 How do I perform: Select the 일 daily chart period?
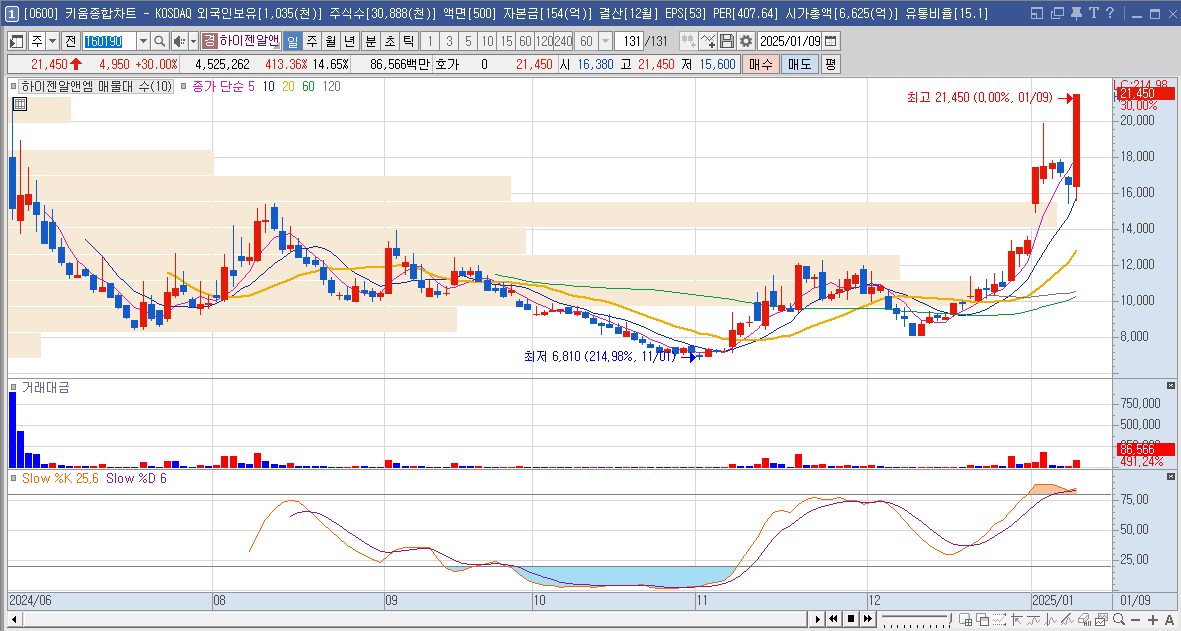[x=292, y=41]
